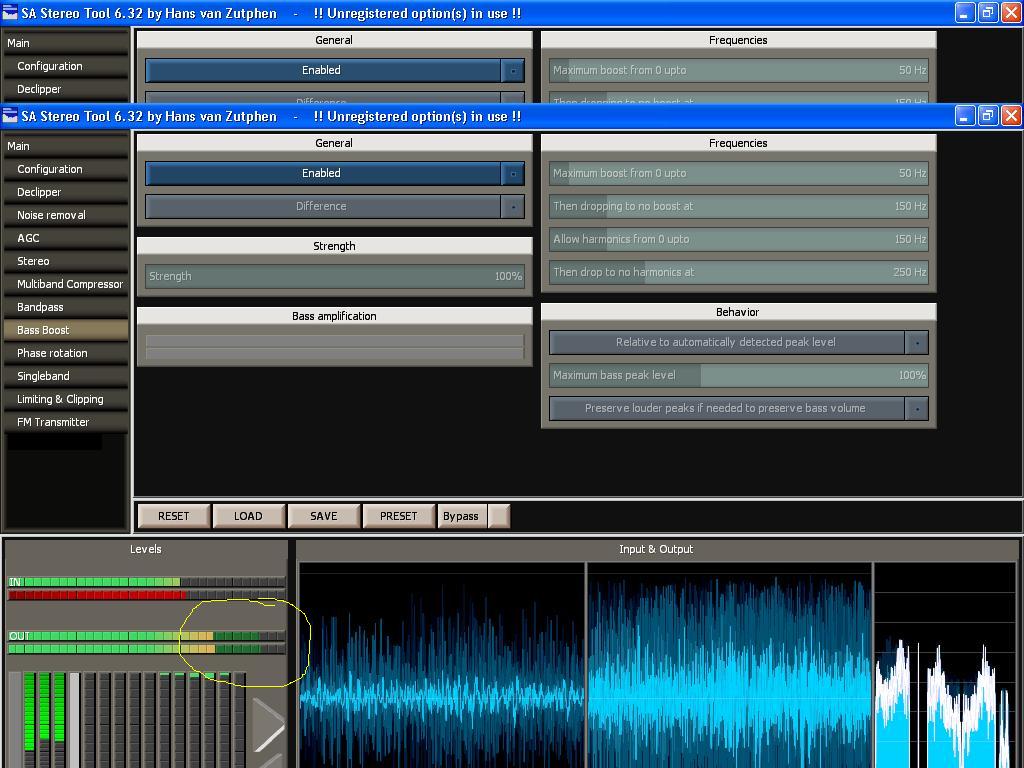1024x768 pixels.
Task: Minimize the back SA Stereo Tool window
Action: 965,13
